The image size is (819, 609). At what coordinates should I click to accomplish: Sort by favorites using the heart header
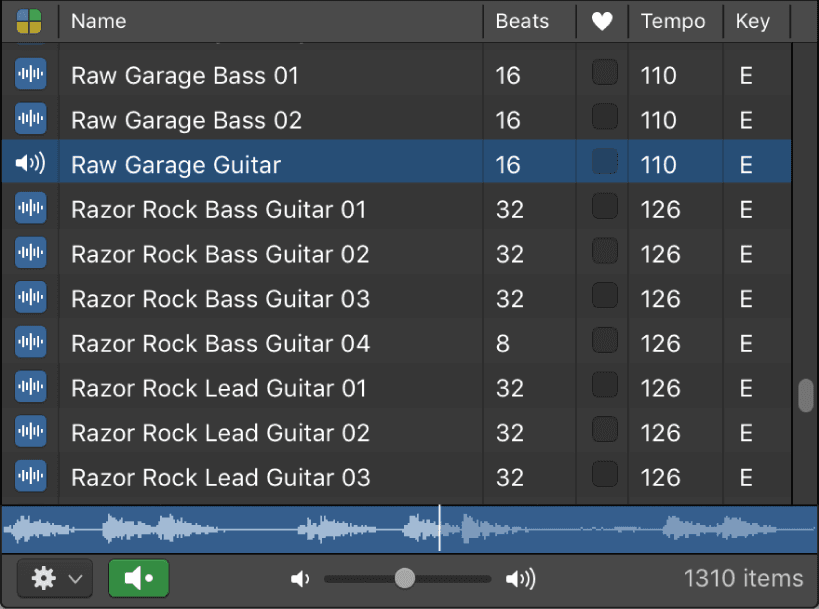tap(602, 21)
